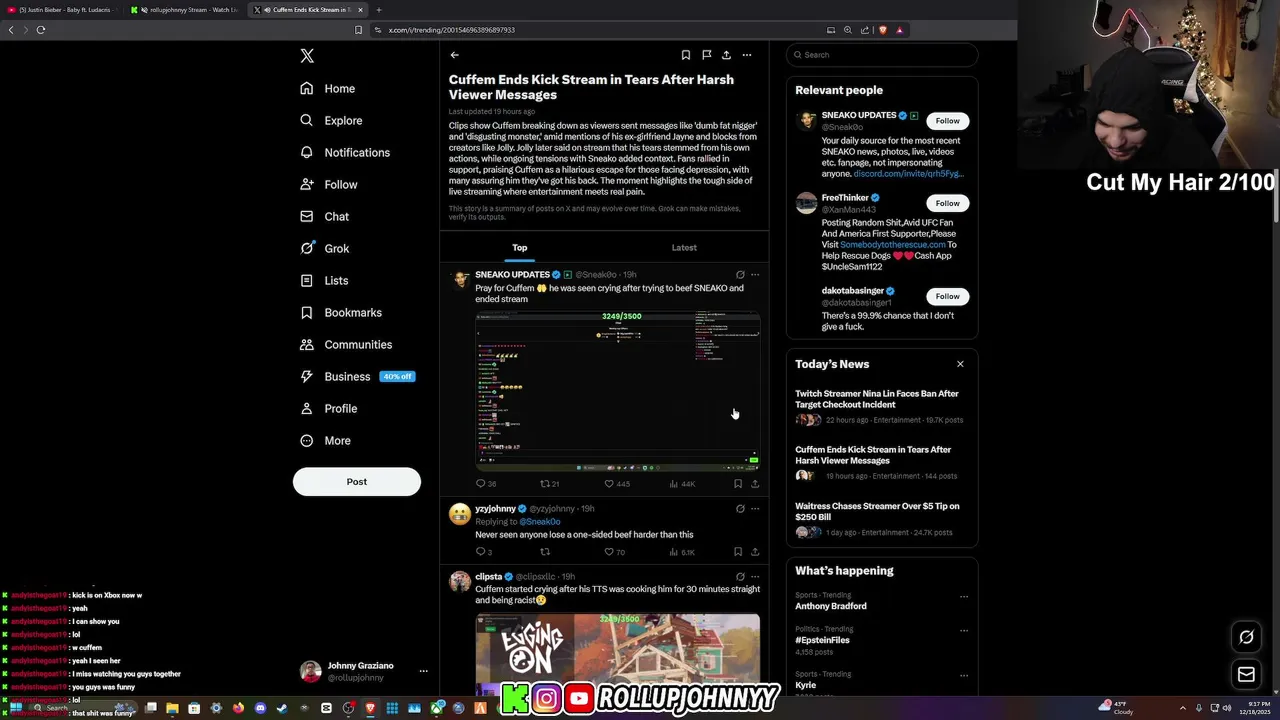
Task: Switch to the Latest tab
Action: coord(684,247)
